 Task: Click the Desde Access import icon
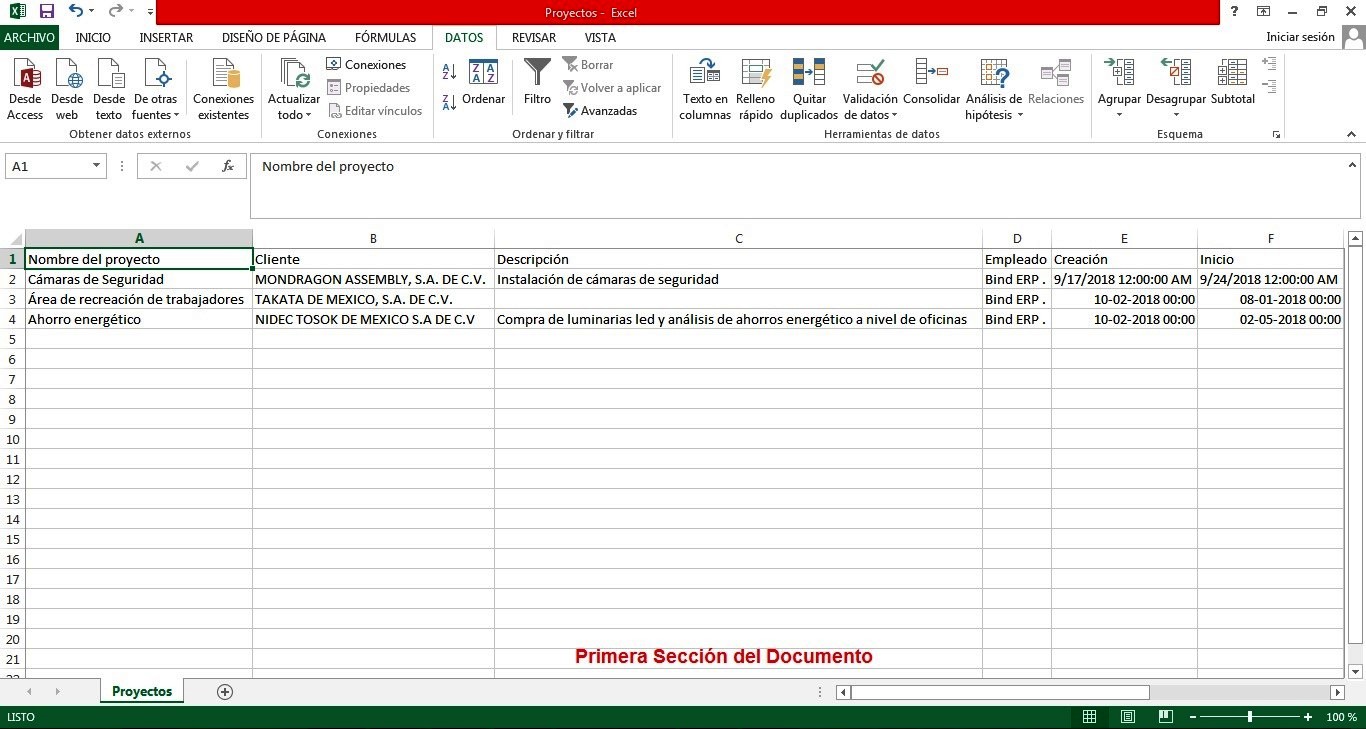[x=25, y=74]
